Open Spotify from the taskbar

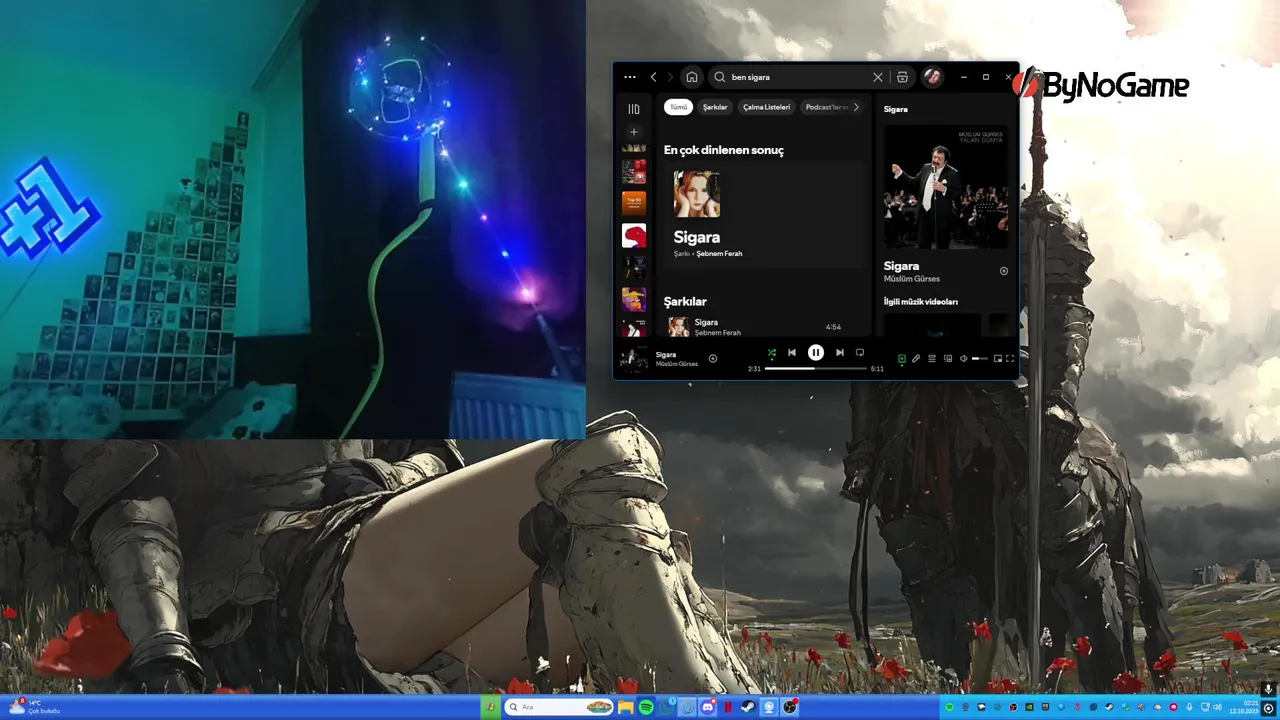click(646, 707)
